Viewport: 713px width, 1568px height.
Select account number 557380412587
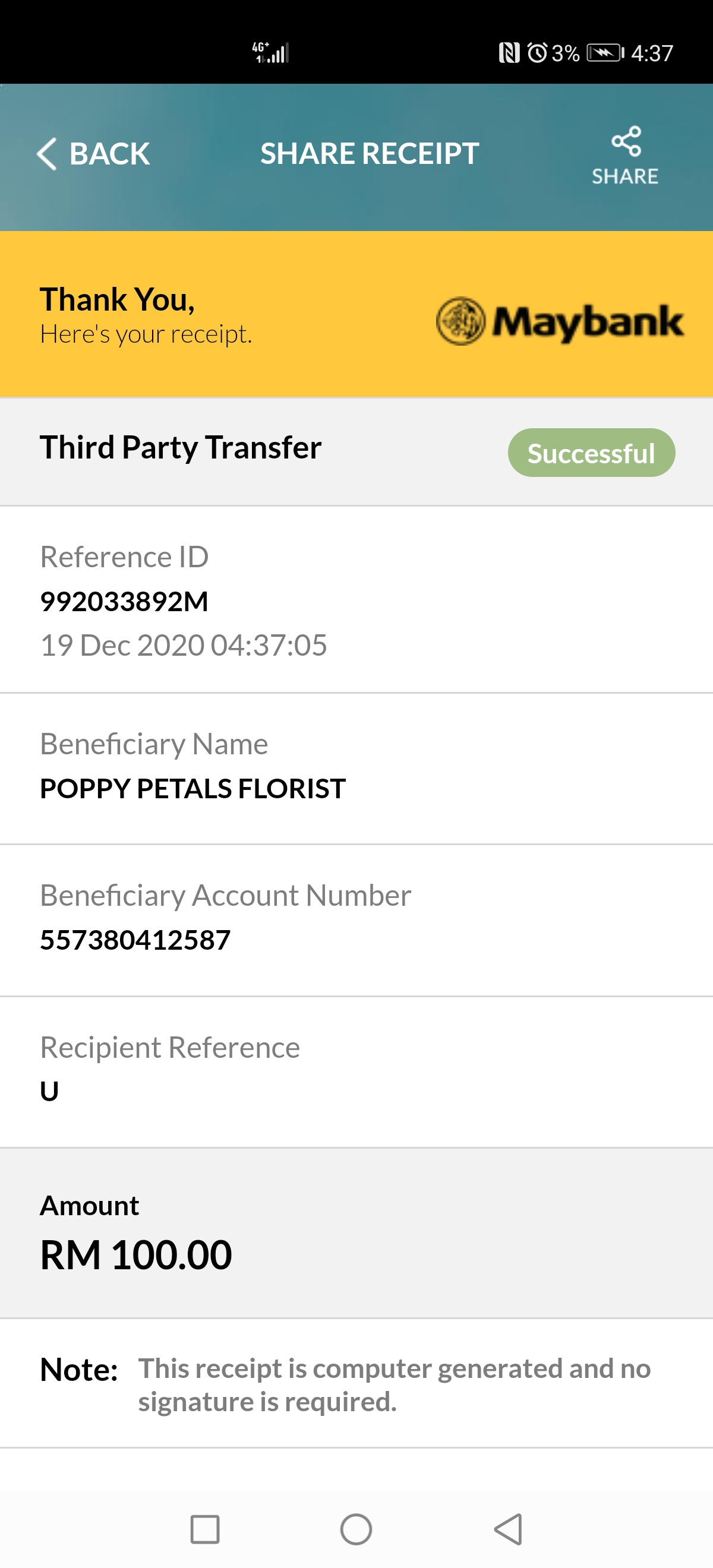pos(135,940)
